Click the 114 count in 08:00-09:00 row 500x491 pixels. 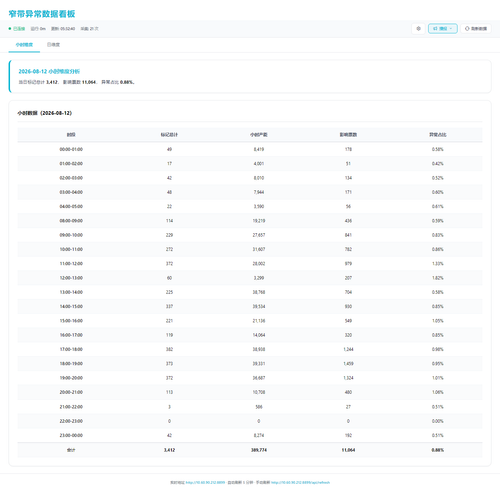pos(169,221)
